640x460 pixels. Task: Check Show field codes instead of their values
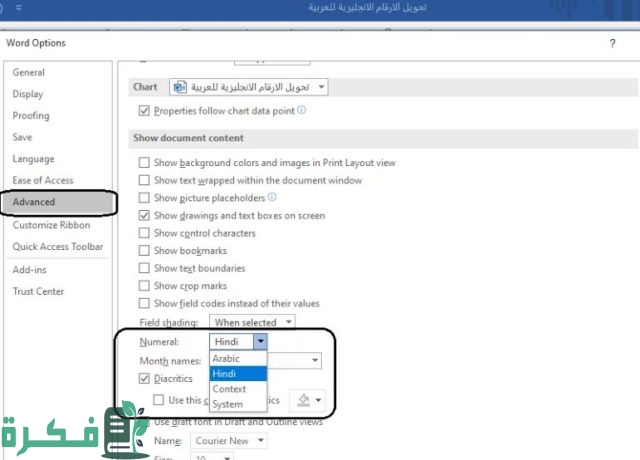click(x=144, y=303)
